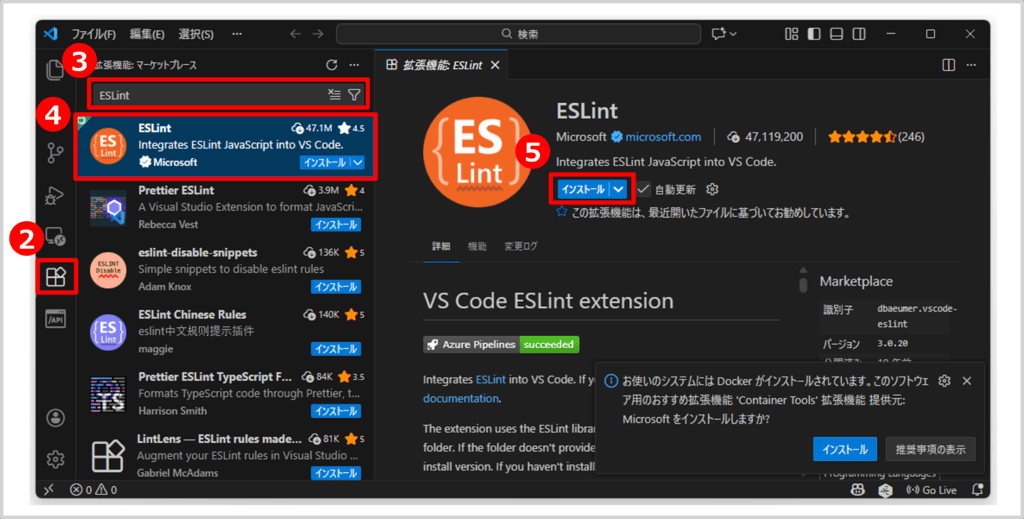Open the Copilot status bar icon
Viewport: 1024px width, 519px height.
click(858, 490)
